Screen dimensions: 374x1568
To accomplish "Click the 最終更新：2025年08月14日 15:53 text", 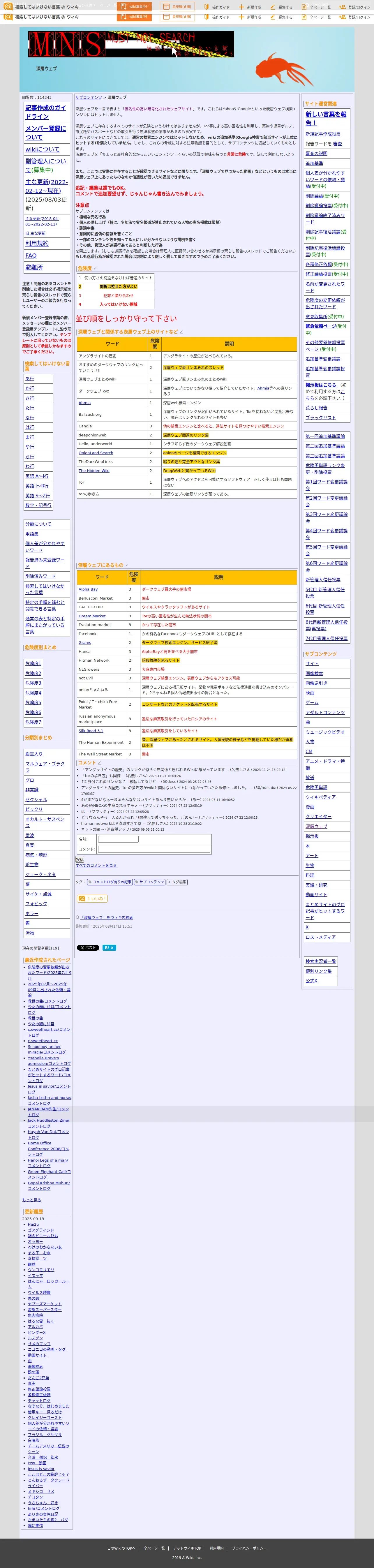I will click(103, 926).
